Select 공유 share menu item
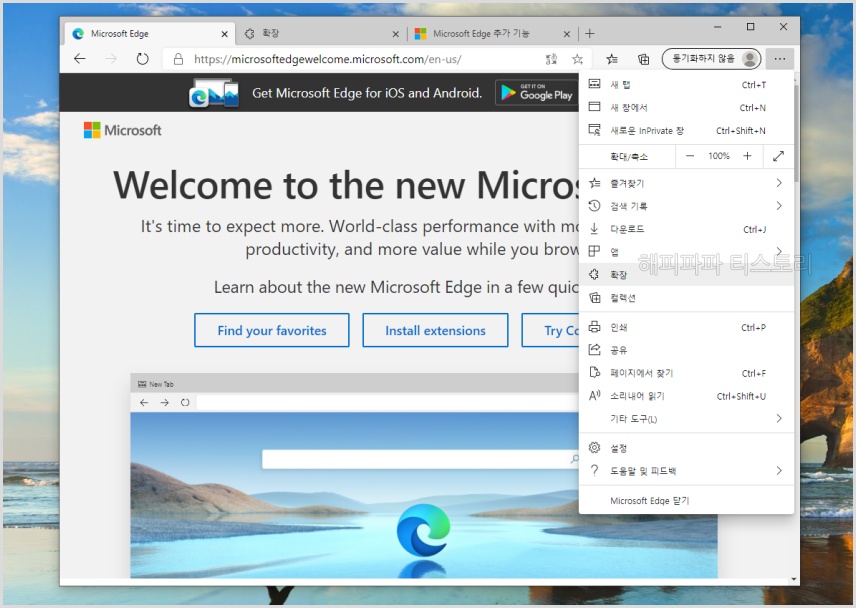This screenshot has width=856, height=608. pos(686,350)
